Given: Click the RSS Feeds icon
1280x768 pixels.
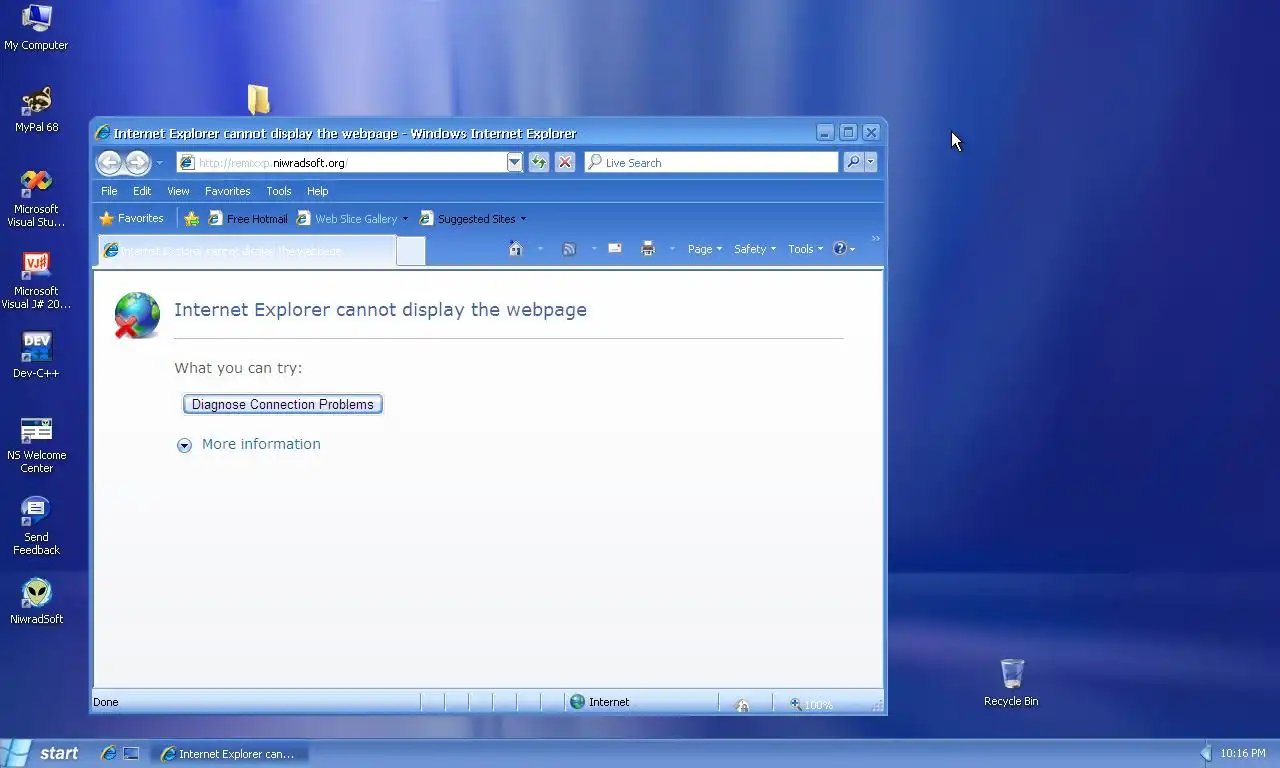Looking at the screenshot, I should click(x=569, y=249).
